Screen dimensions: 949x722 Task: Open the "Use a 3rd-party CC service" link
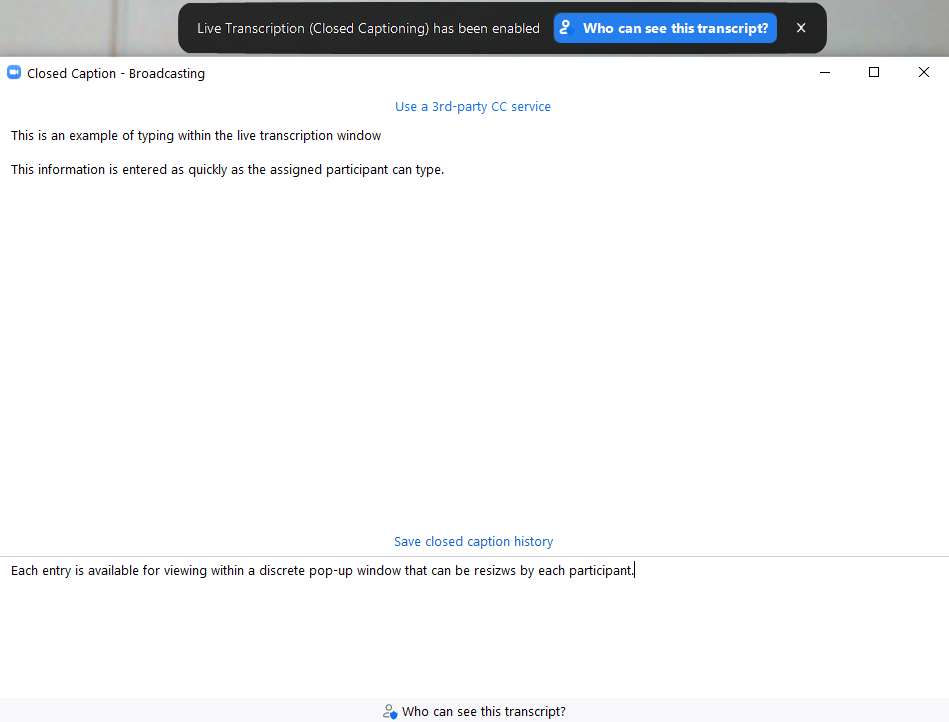[473, 107]
